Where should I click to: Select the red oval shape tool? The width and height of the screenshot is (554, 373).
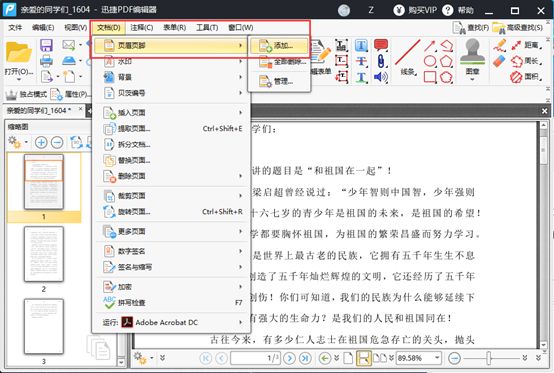click(x=430, y=61)
